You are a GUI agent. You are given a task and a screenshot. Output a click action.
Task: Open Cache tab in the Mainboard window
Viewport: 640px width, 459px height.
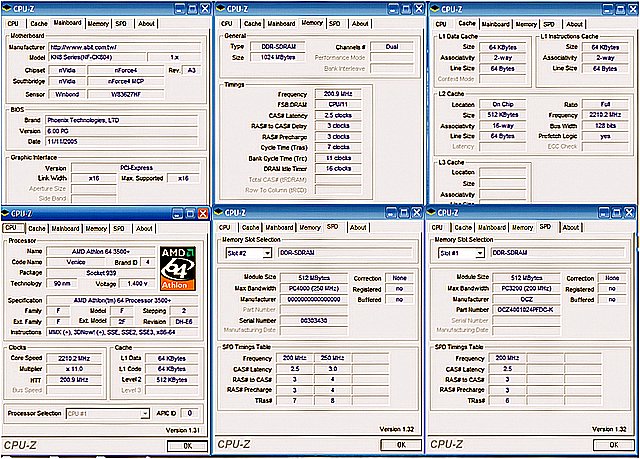pos(39,24)
